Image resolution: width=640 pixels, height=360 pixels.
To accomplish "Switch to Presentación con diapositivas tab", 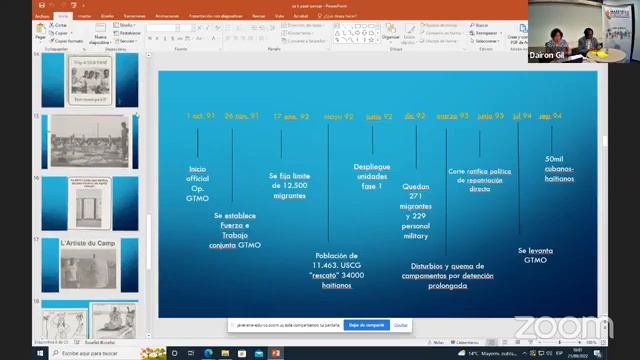I will click(216, 16).
